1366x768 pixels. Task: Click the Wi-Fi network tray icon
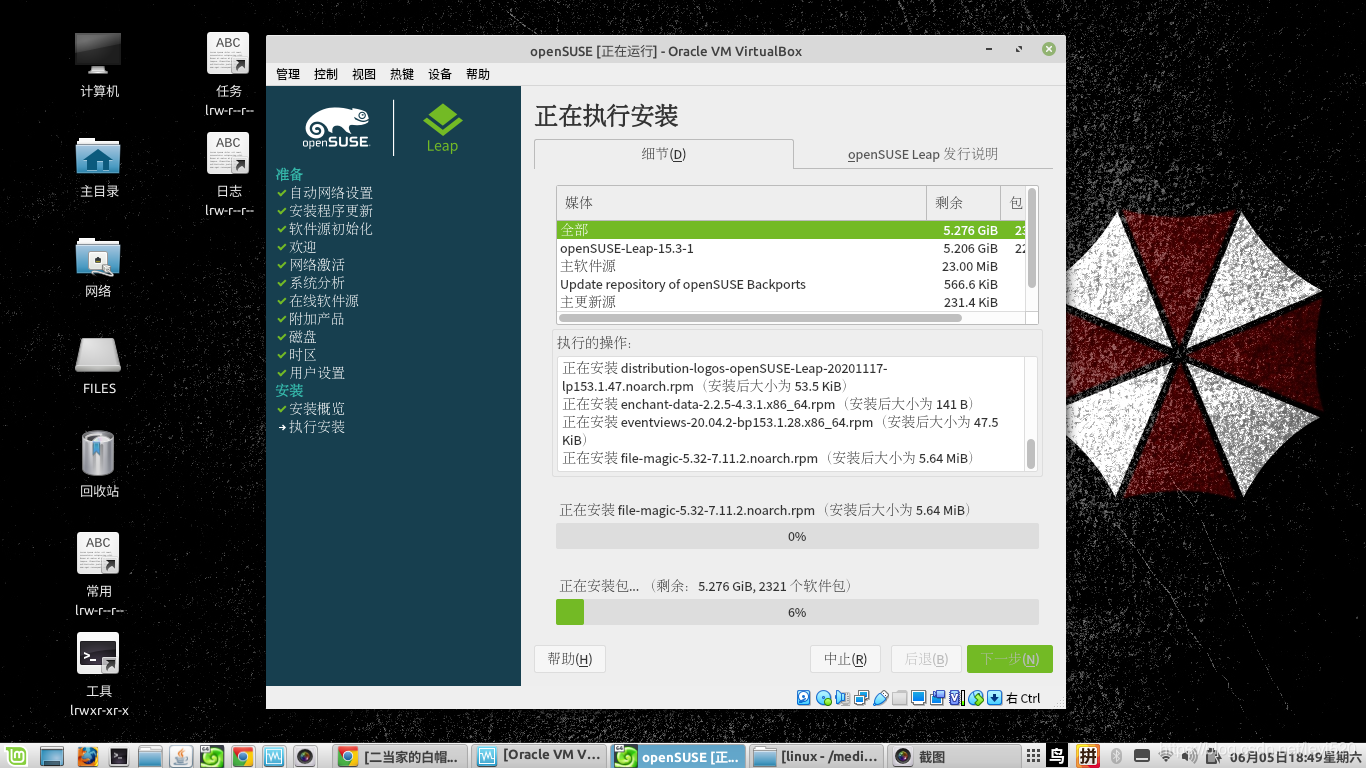pyautogui.click(x=1164, y=756)
